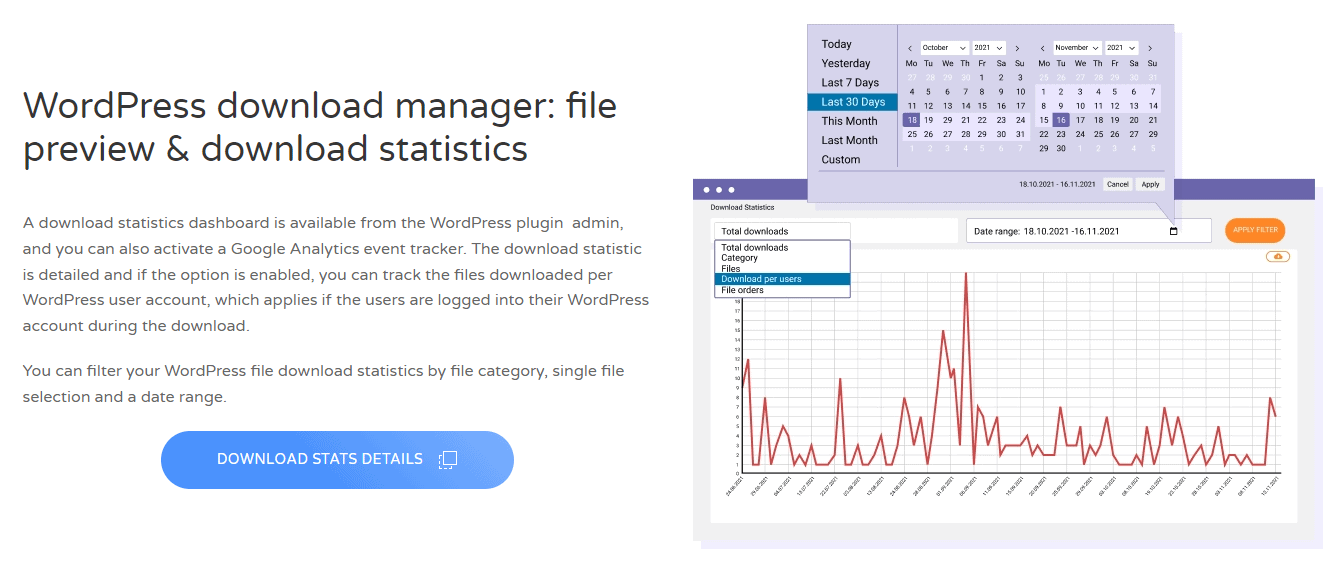Viewport: 1341px width, 580px height.
Task: Select November 12 in the calendar
Action: (1117, 106)
